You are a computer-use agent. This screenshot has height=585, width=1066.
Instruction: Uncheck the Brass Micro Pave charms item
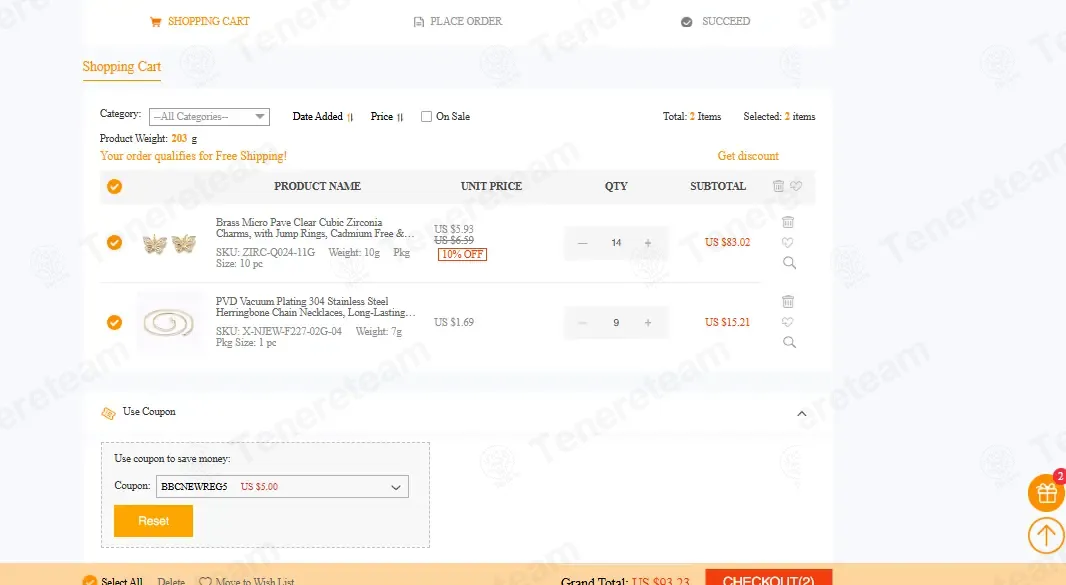pos(114,243)
